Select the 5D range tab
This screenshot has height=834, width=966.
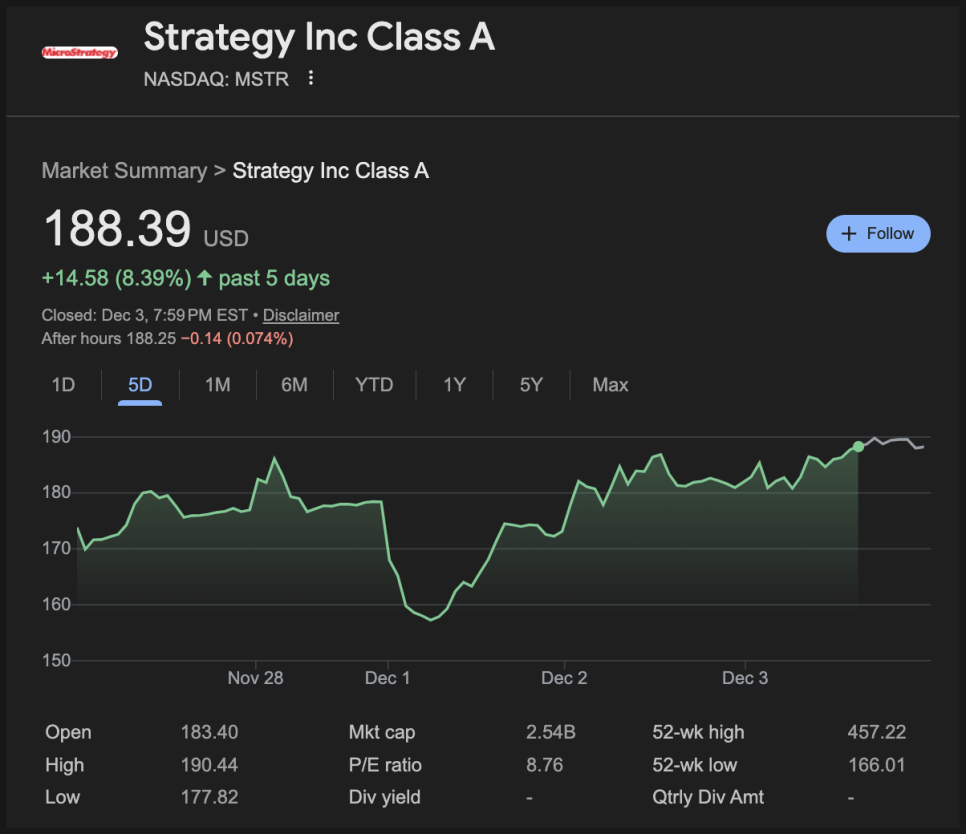[x=140, y=385]
